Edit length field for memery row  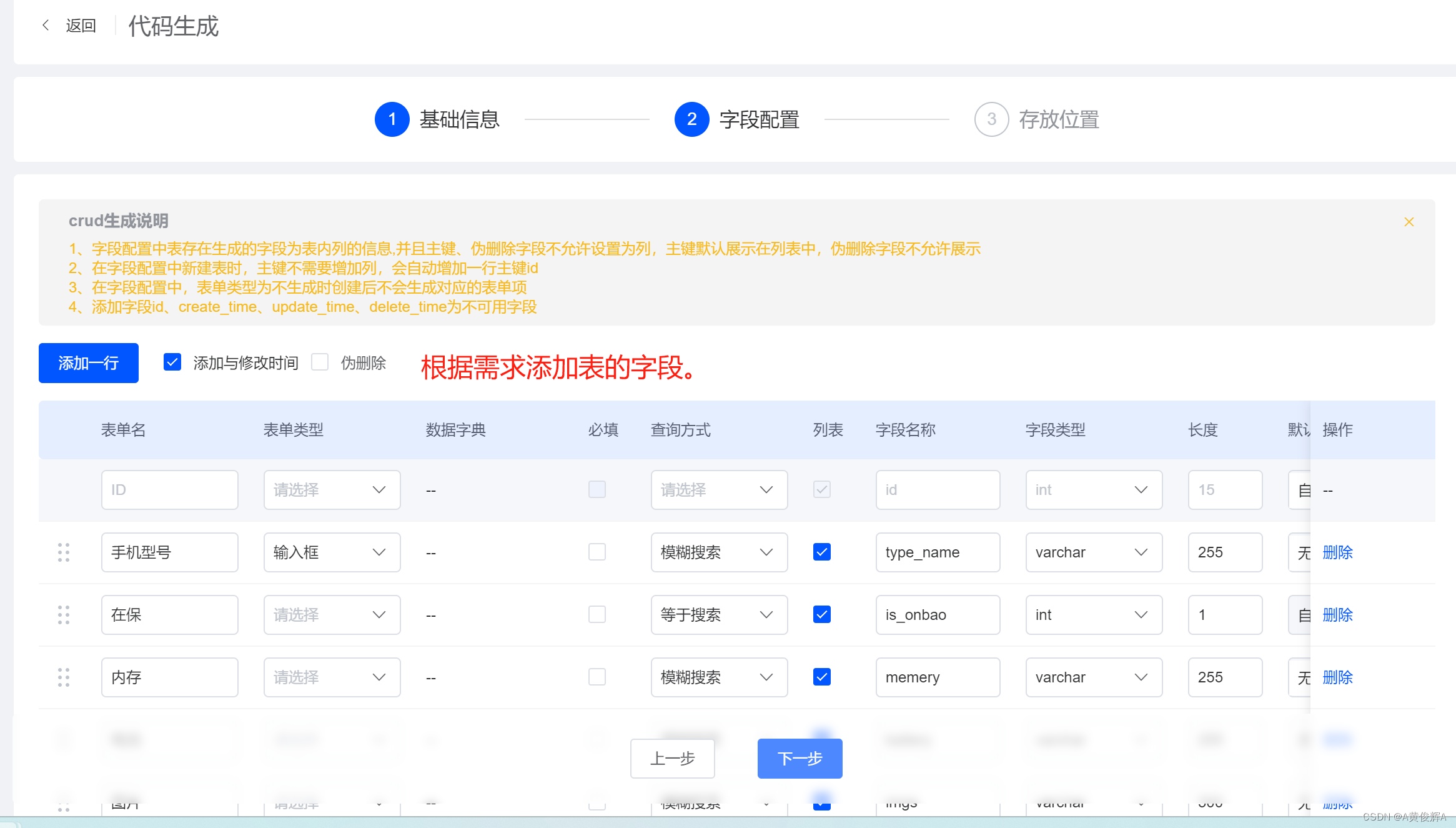(x=1225, y=677)
